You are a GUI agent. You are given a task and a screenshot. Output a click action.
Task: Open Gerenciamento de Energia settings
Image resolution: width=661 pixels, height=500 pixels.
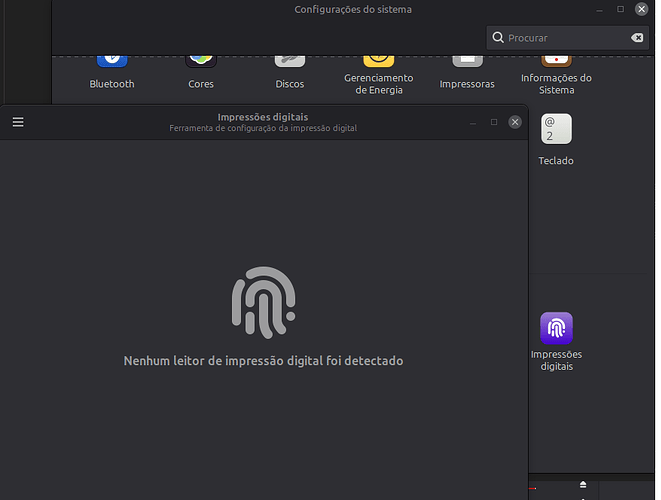click(379, 62)
